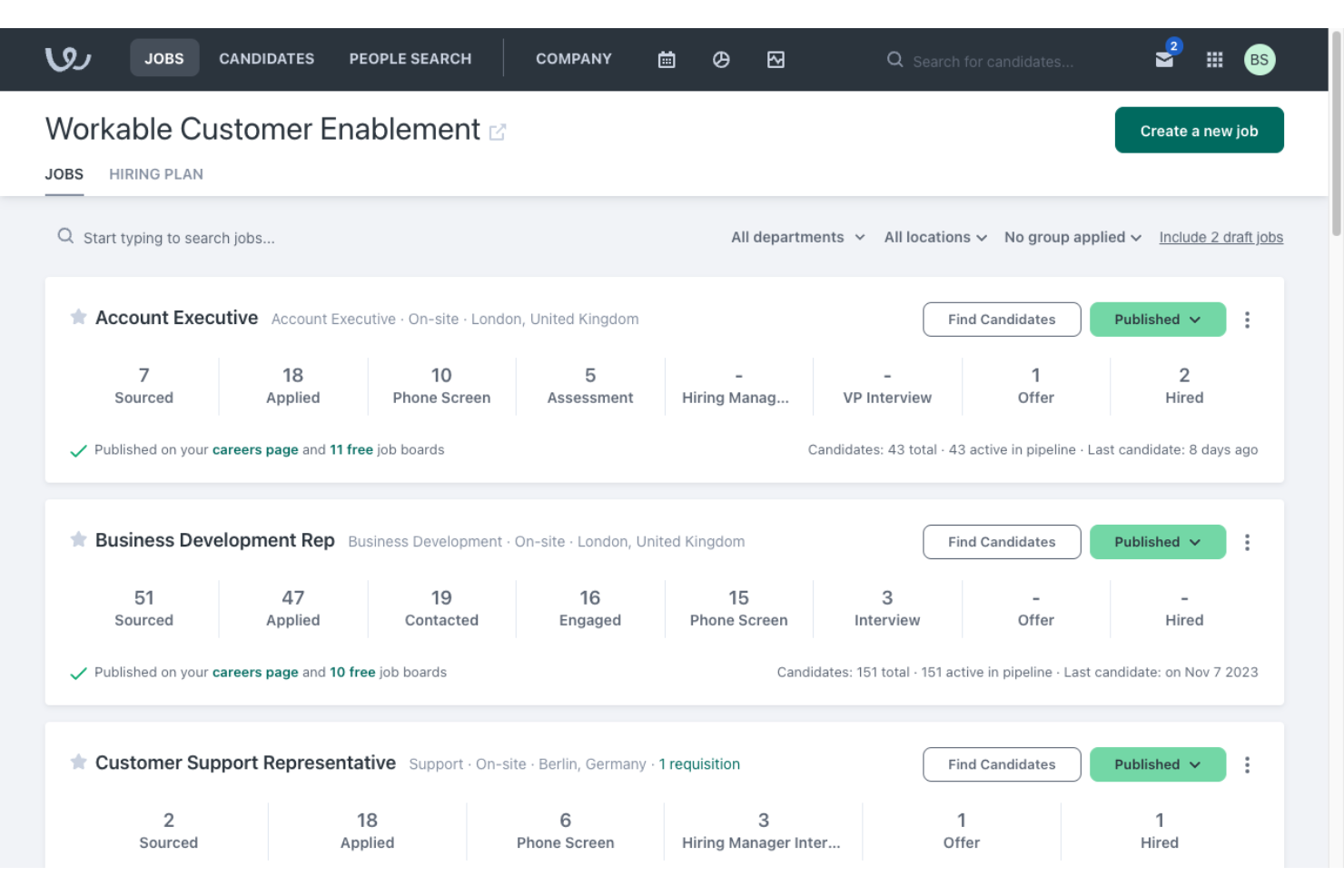Star the Account Executive job
Screen dimensions: 1344x896
point(79,318)
